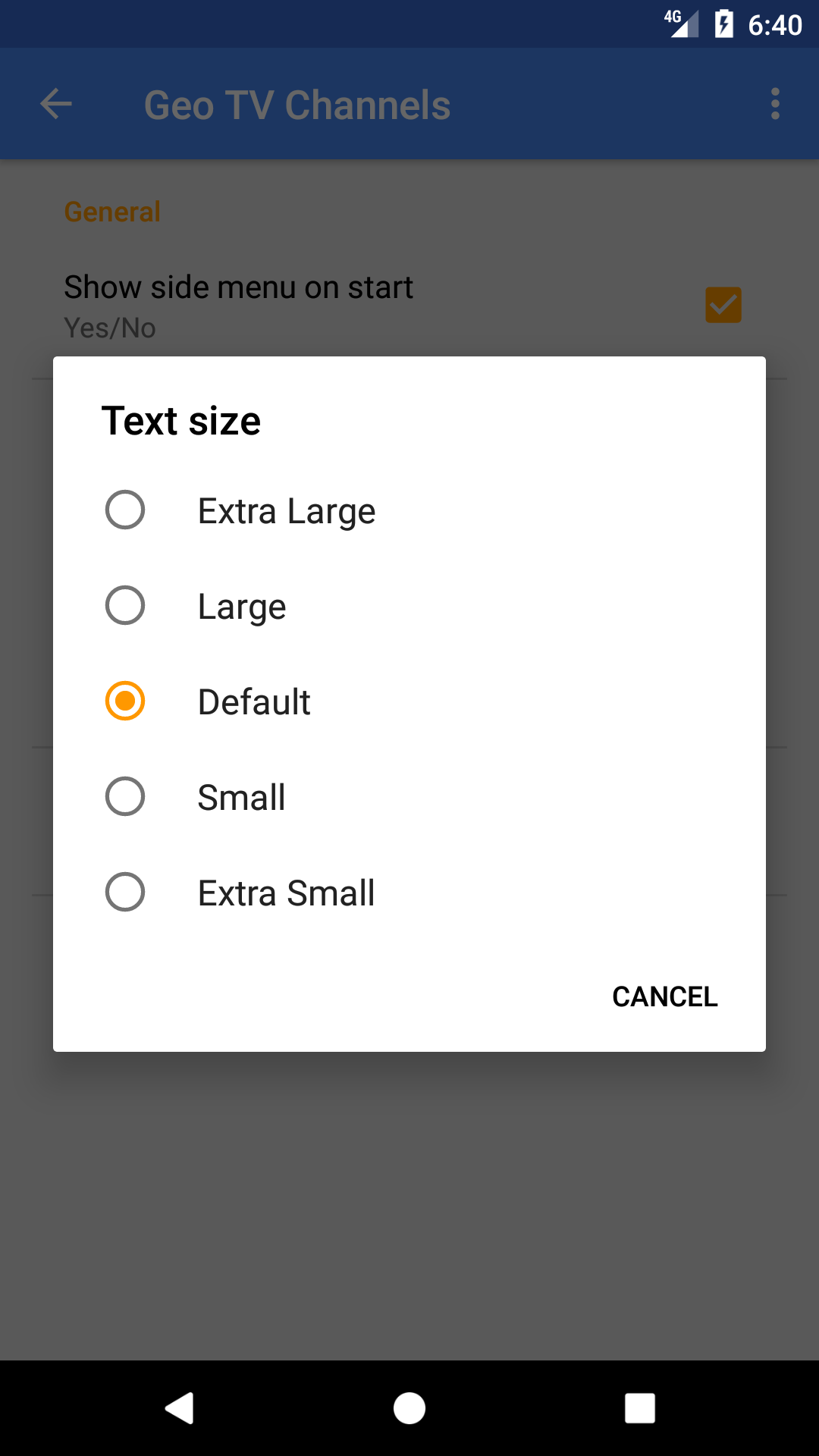This screenshot has width=819, height=1456.
Task: Select the Default radio button
Action: click(125, 701)
